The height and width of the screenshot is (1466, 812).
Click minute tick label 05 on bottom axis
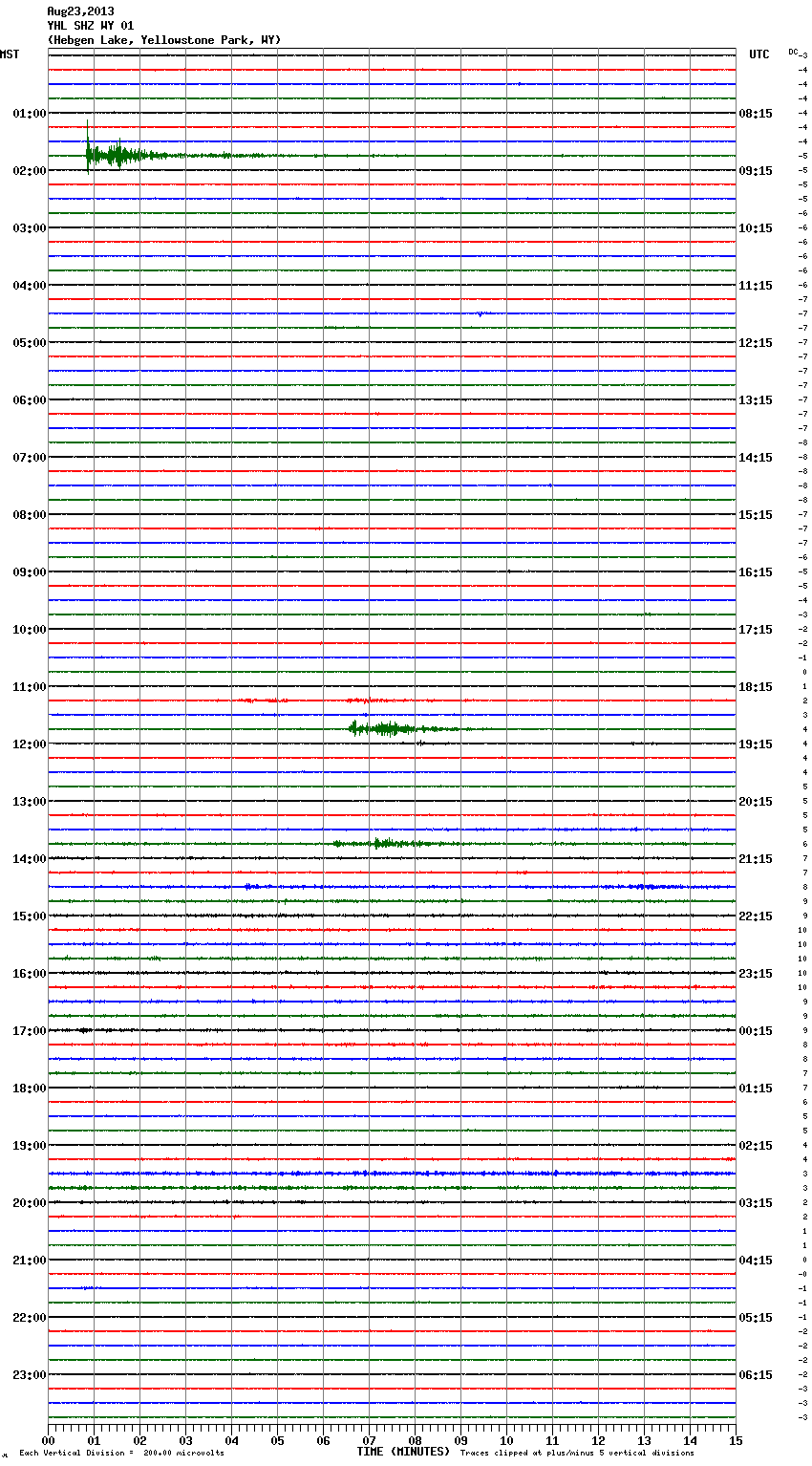(x=277, y=1440)
